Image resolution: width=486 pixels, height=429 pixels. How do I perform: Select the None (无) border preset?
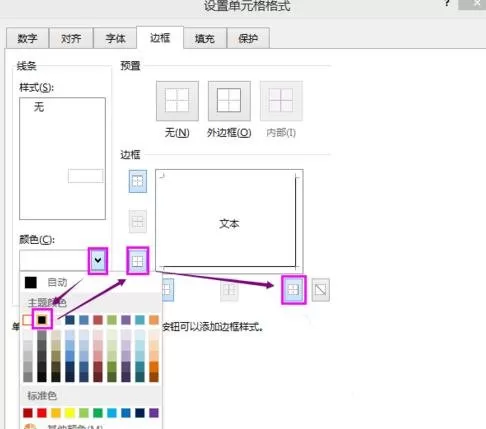click(177, 101)
